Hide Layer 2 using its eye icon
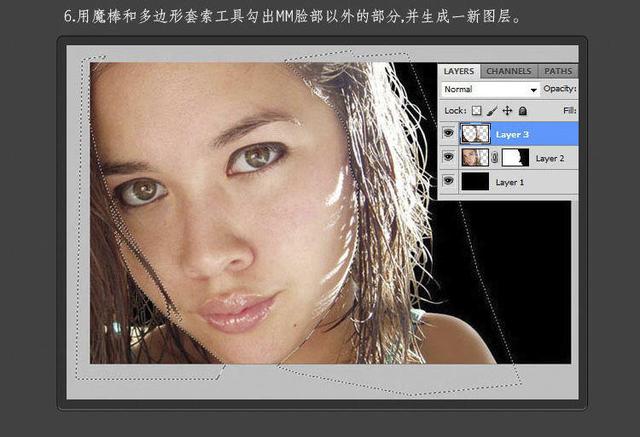The height and width of the screenshot is (437, 640). point(449,157)
